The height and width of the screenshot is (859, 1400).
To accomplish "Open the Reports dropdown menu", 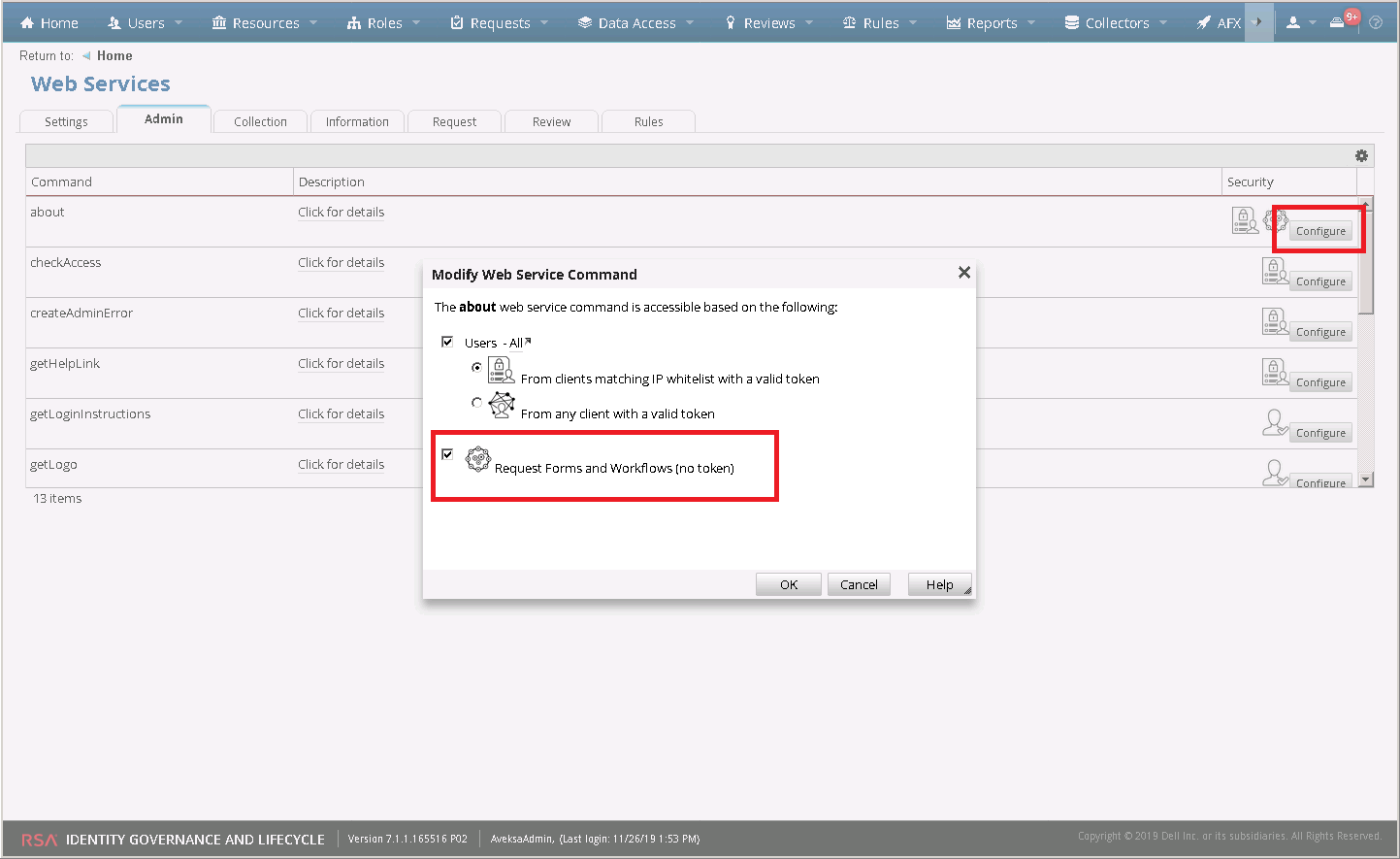I will (x=990, y=21).
